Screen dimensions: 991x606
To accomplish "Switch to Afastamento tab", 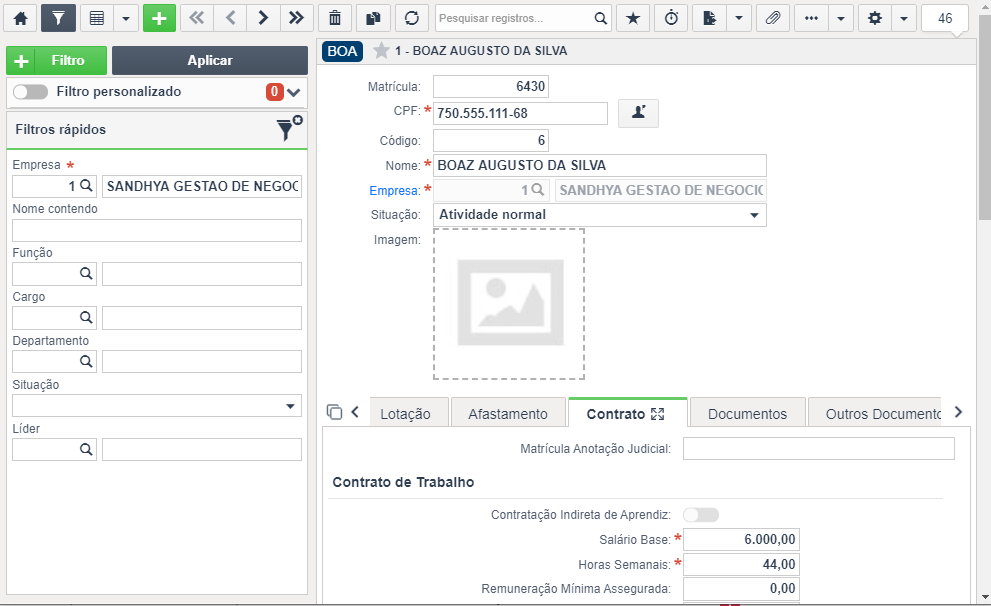I will coord(508,414).
